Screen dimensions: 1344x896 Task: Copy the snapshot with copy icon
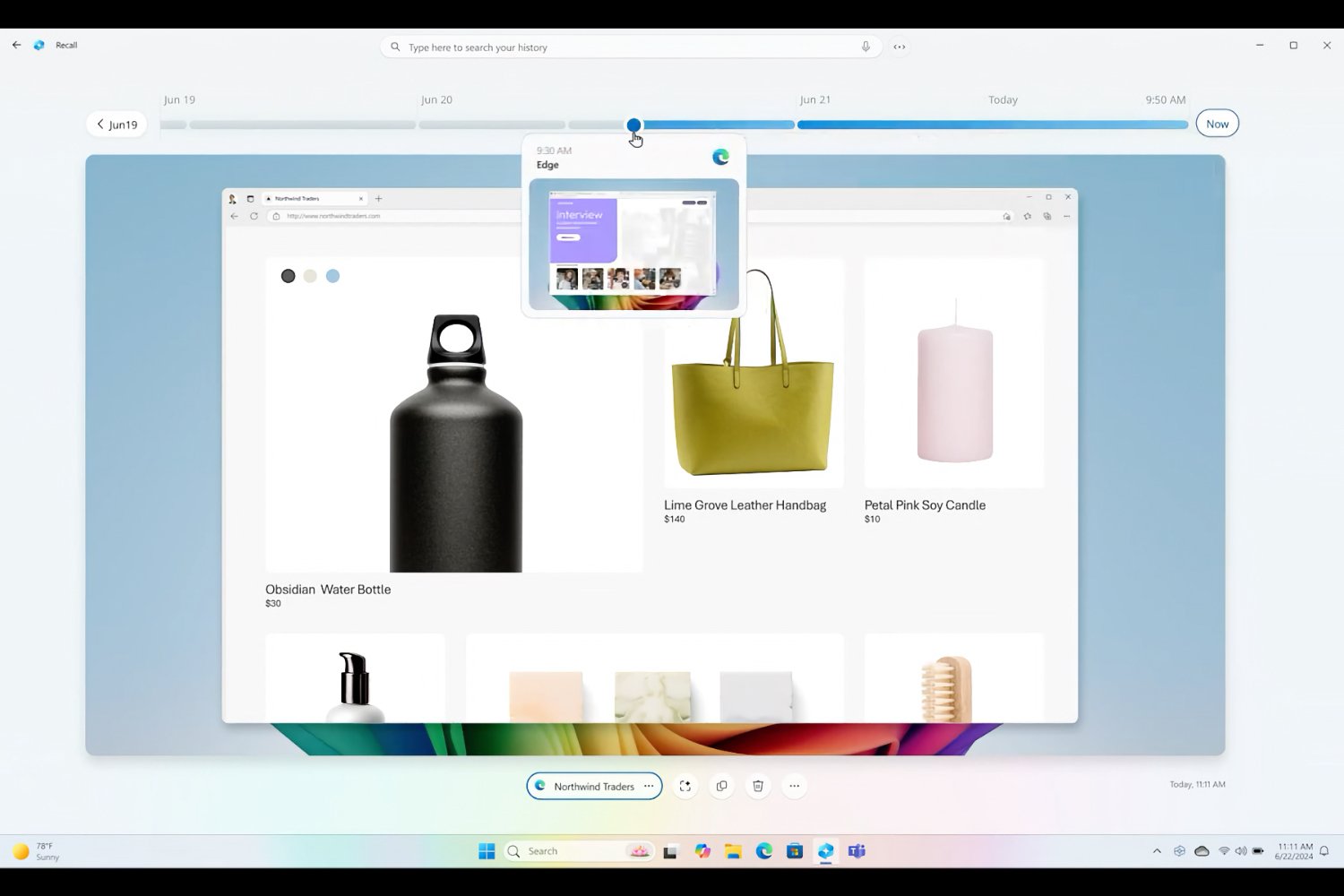point(721,786)
